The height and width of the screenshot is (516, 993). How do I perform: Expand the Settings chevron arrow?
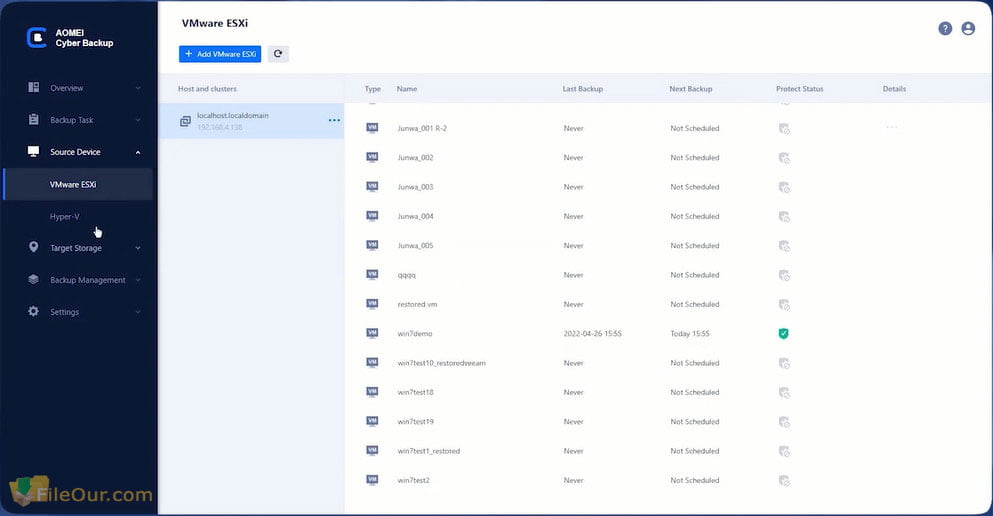(138, 311)
